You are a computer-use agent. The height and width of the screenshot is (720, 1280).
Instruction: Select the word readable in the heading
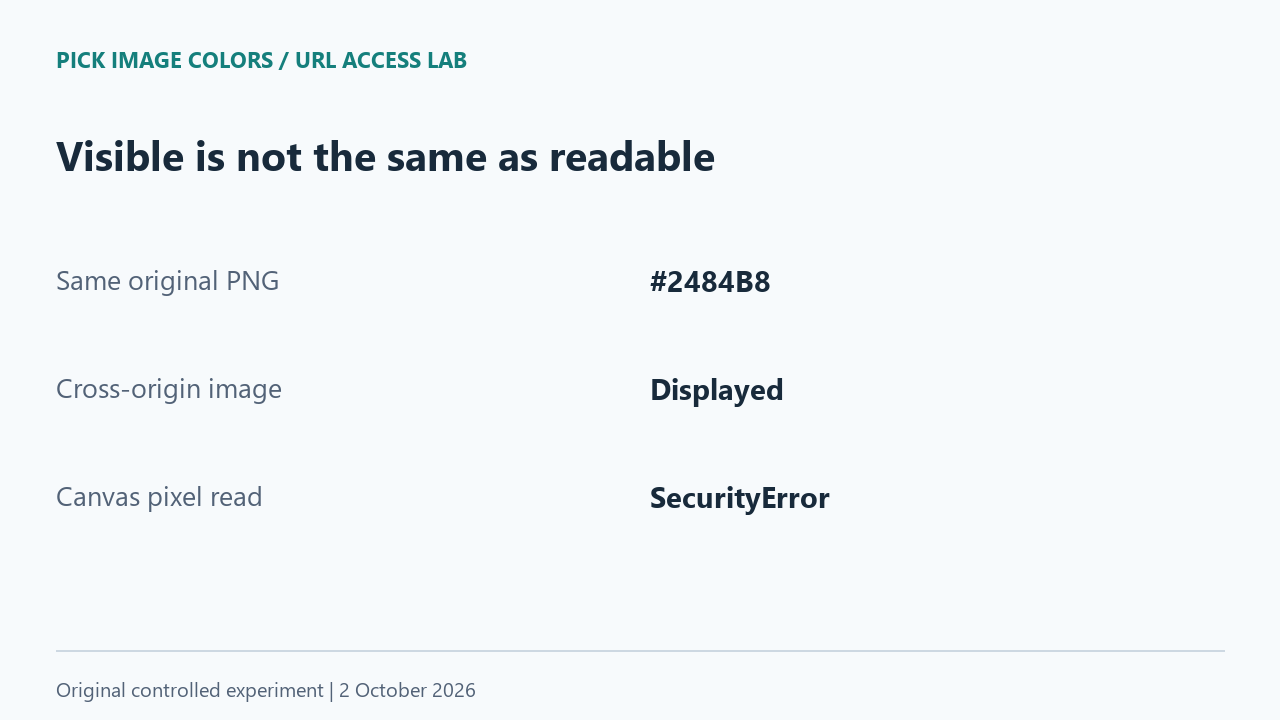(x=632, y=157)
